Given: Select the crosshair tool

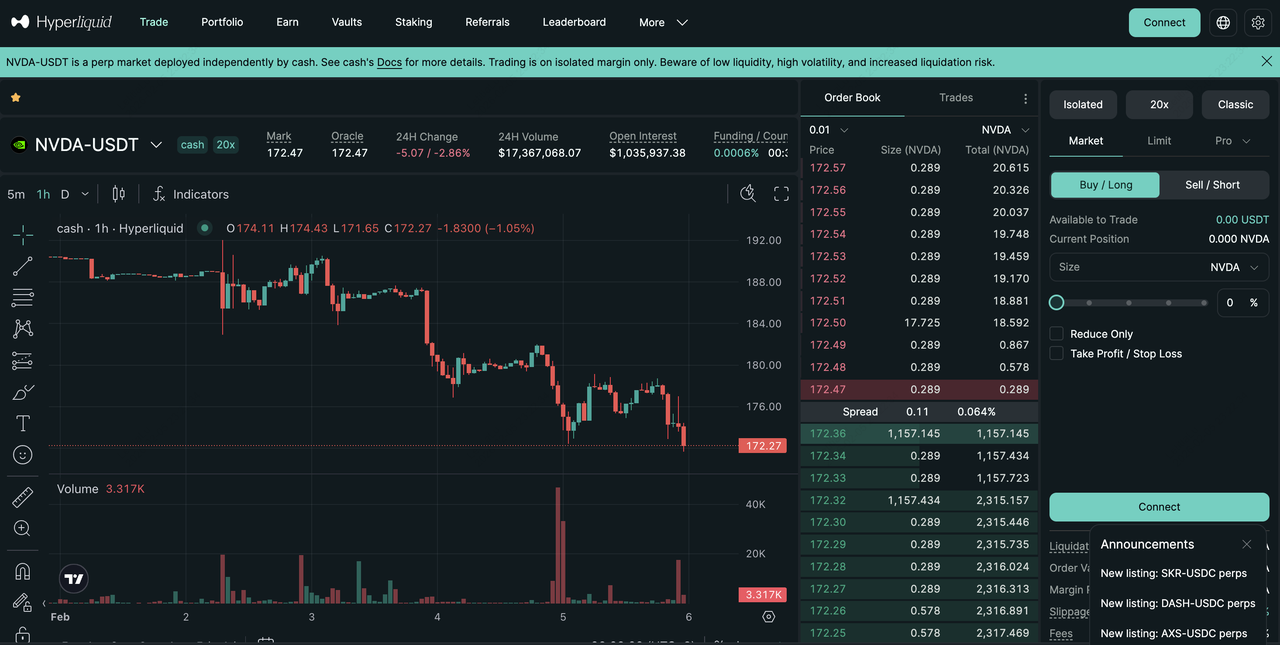Looking at the screenshot, I should coord(21,234).
